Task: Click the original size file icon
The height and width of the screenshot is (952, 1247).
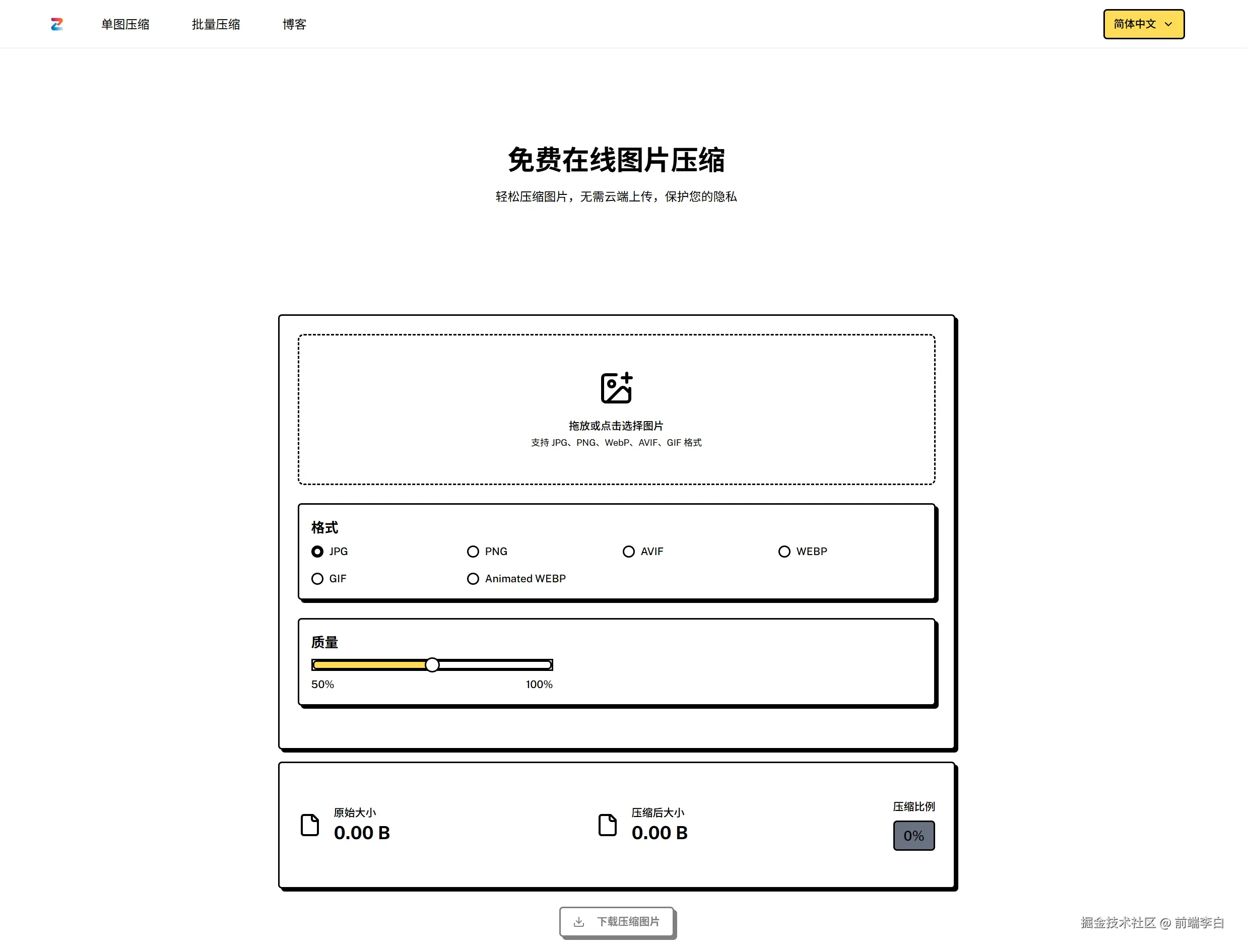Action: (x=309, y=825)
